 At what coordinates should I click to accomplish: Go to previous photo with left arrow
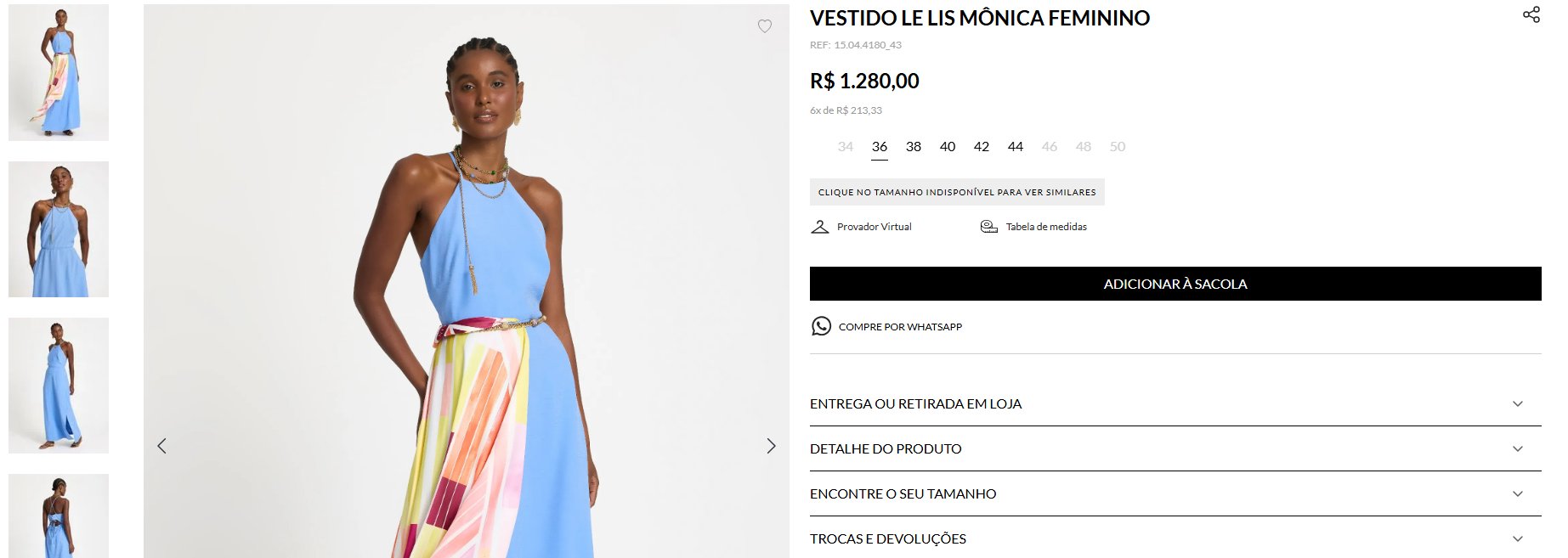(161, 446)
